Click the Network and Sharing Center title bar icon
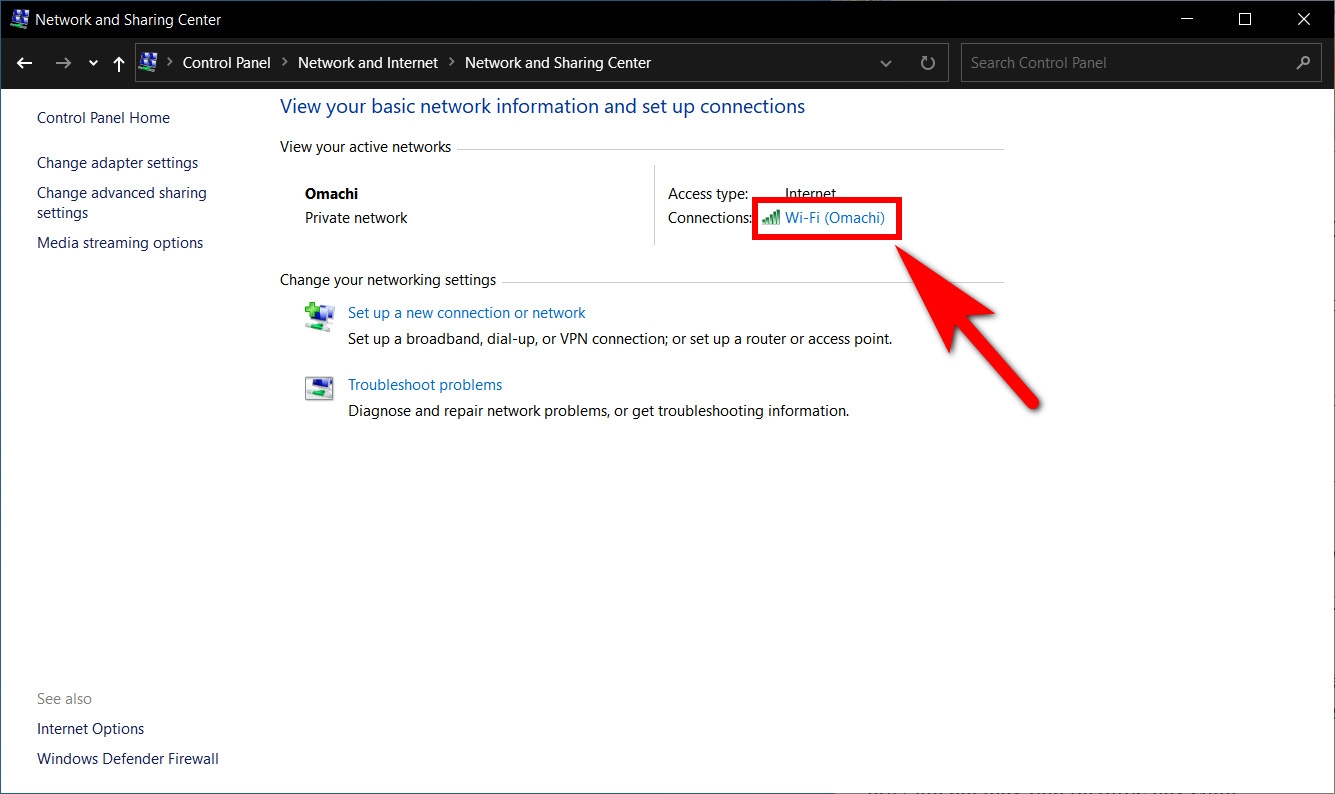The height and width of the screenshot is (794, 1335). [x=19, y=19]
